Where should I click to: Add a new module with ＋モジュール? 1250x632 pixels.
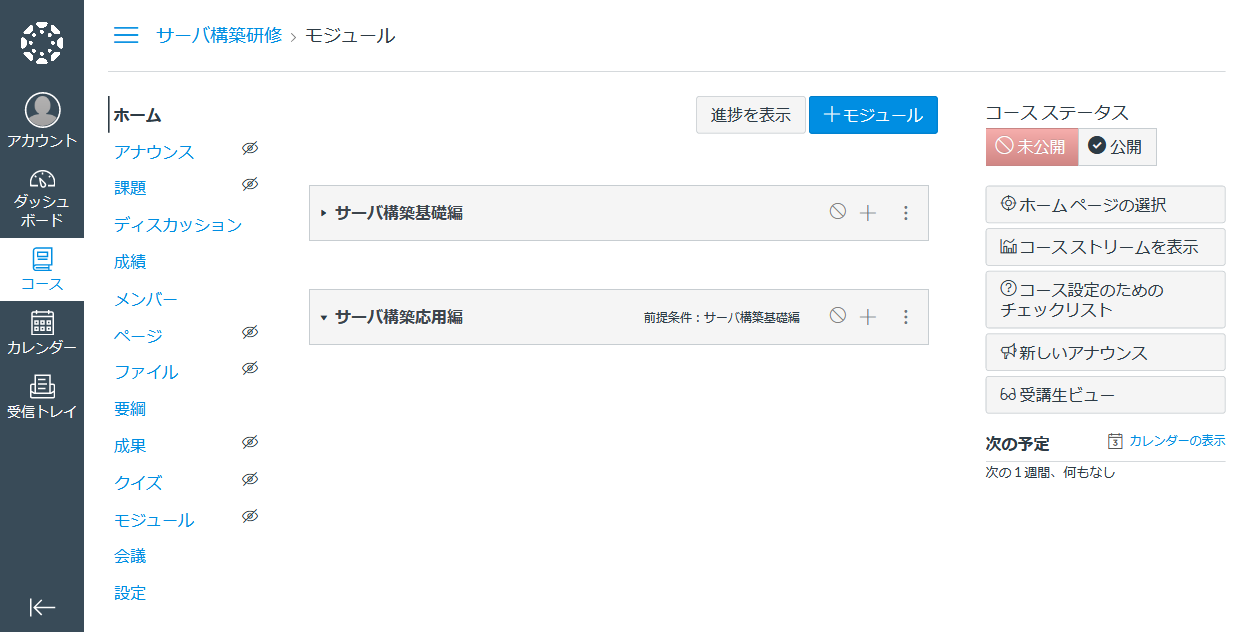(873, 115)
